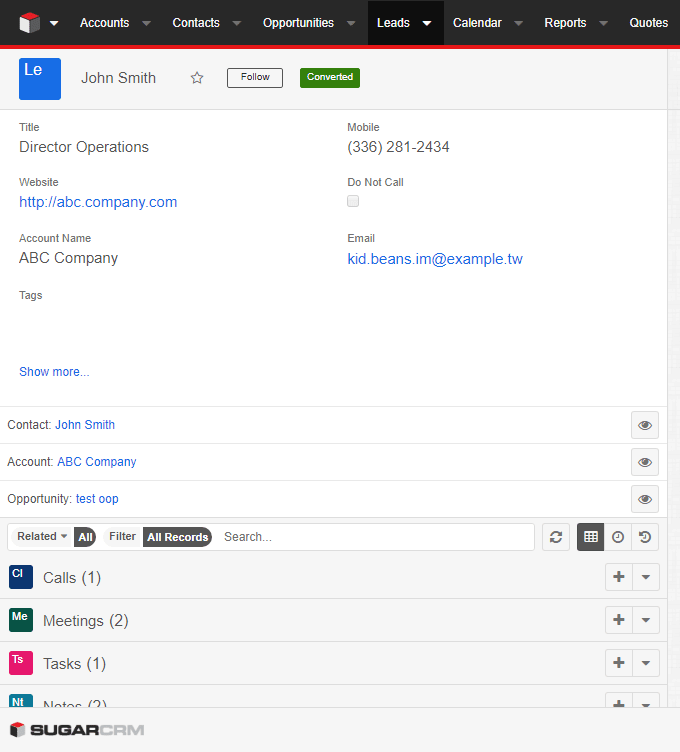Image resolution: width=680 pixels, height=752 pixels.
Task: Click the SugarCRM footer logo
Action: [77, 730]
